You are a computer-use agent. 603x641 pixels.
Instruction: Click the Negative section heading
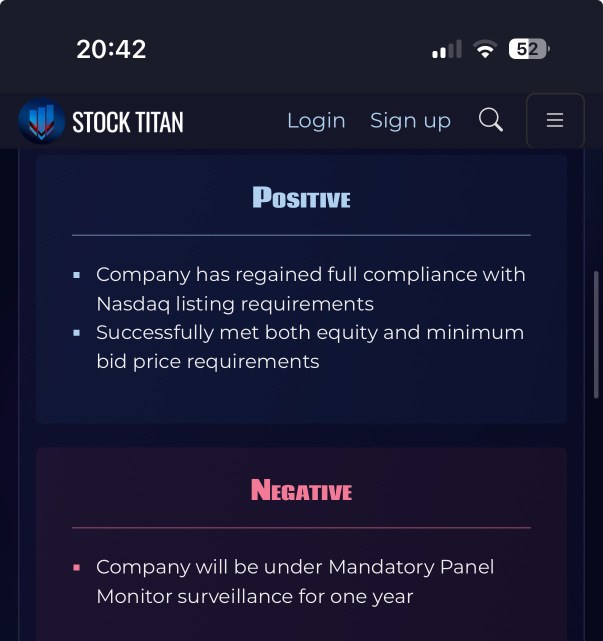pos(301,490)
